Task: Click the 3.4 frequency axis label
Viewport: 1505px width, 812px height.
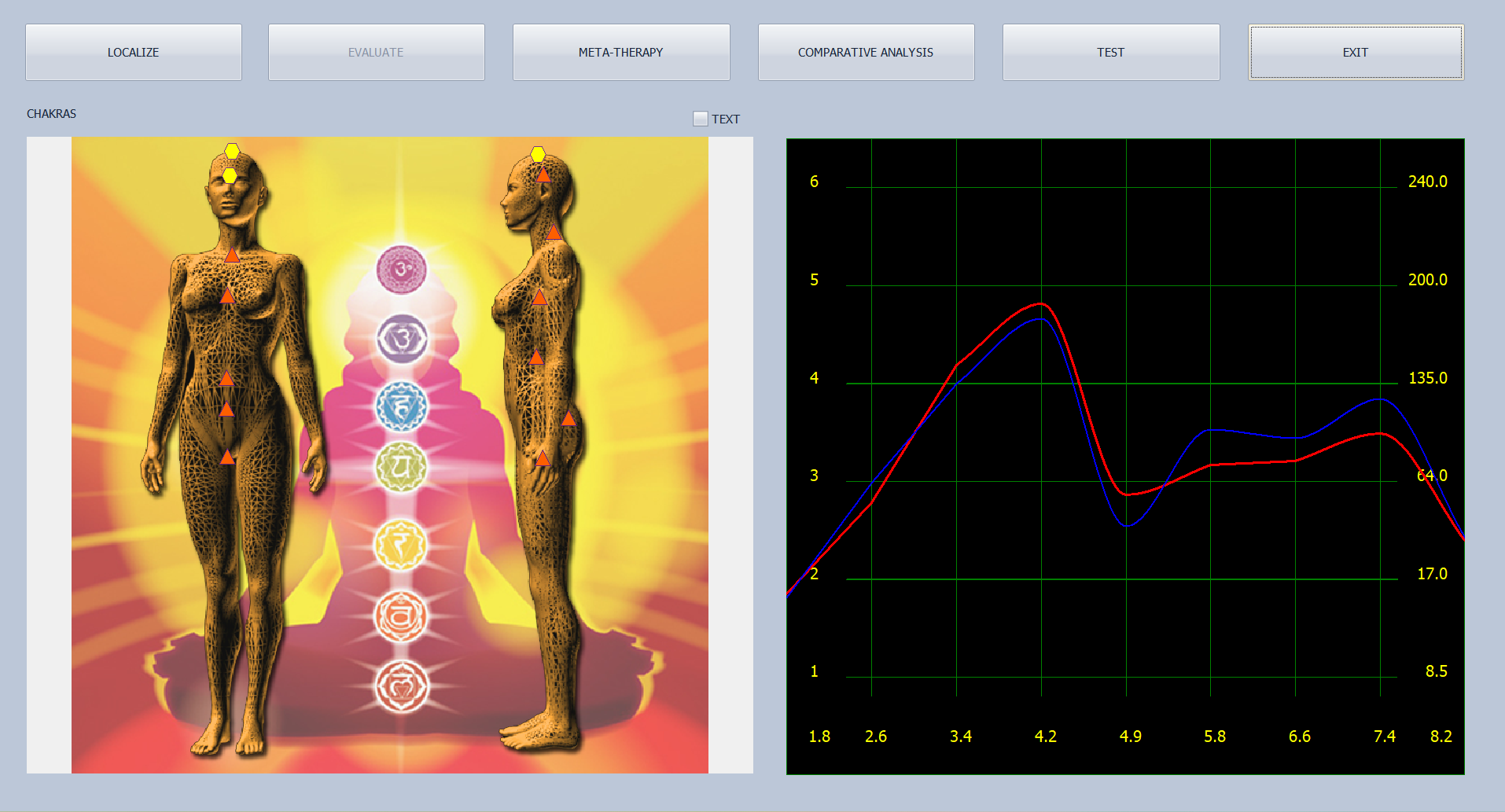Action: pyautogui.click(x=961, y=737)
